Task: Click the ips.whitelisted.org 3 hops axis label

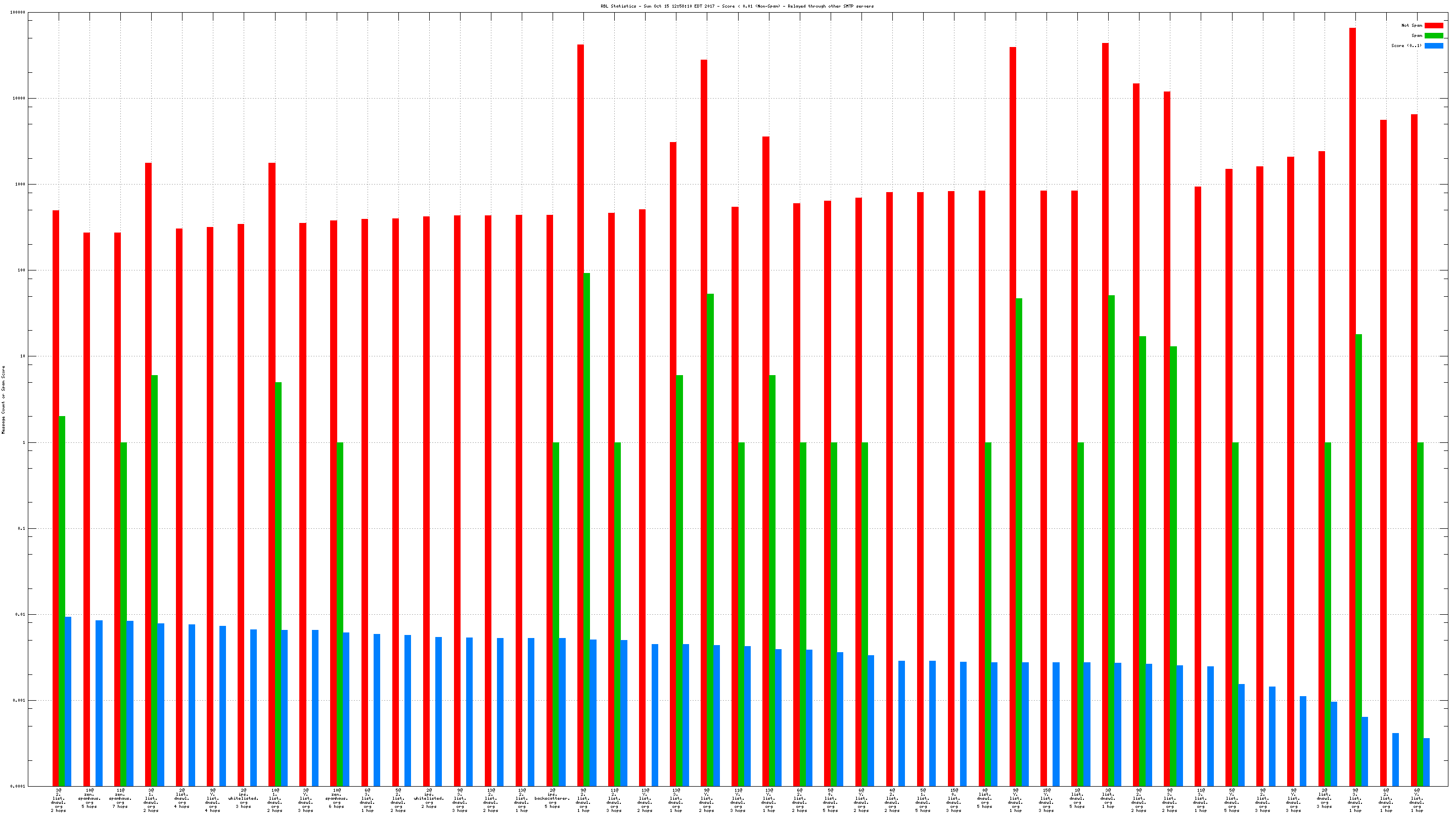Action: (x=244, y=800)
